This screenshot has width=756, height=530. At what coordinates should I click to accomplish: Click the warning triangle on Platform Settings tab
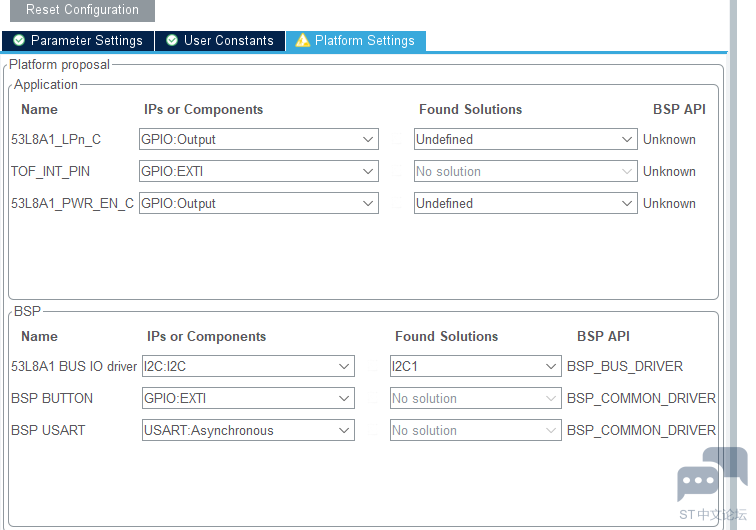pos(302,40)
